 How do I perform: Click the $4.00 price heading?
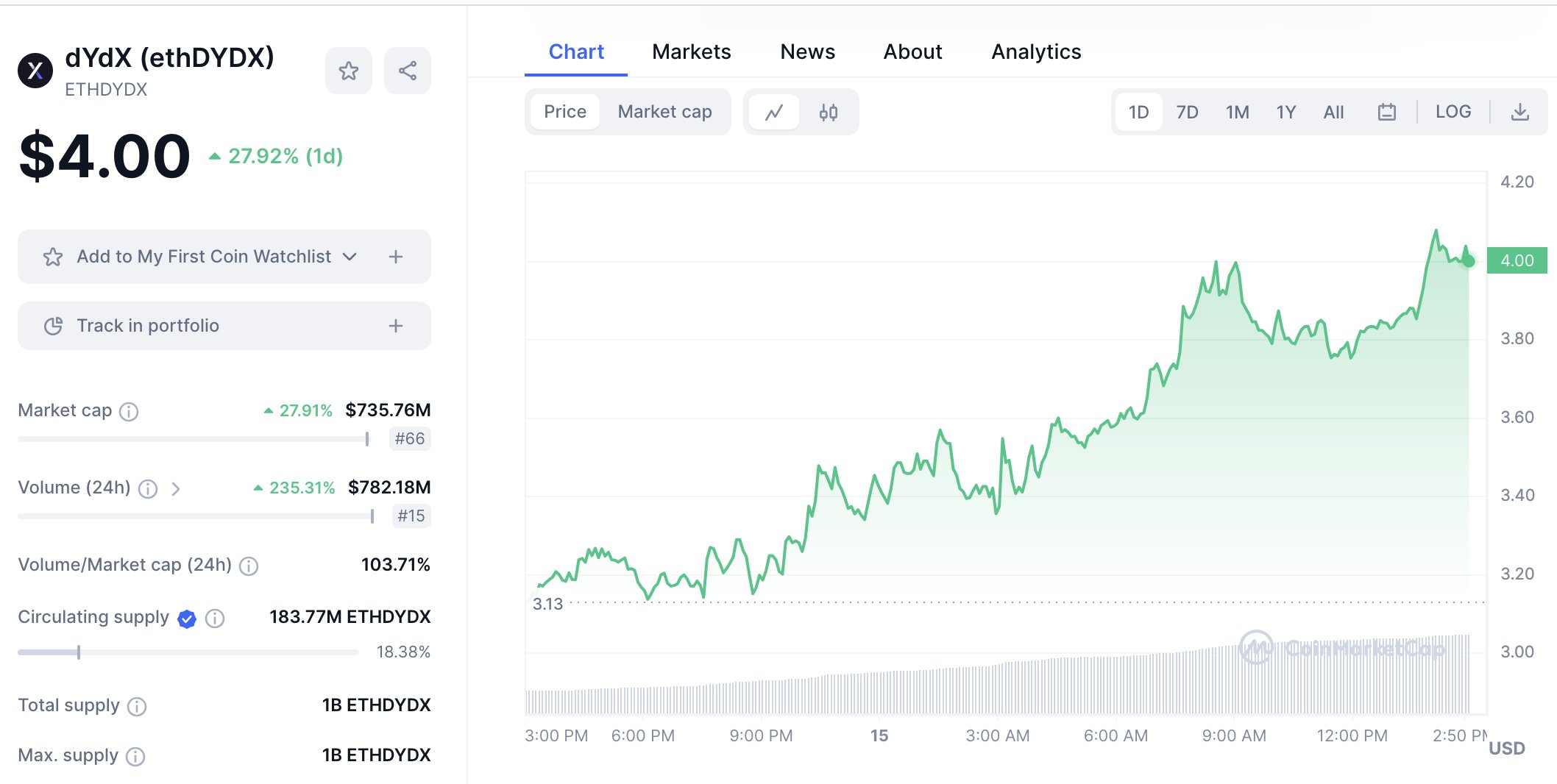point(104,156)
